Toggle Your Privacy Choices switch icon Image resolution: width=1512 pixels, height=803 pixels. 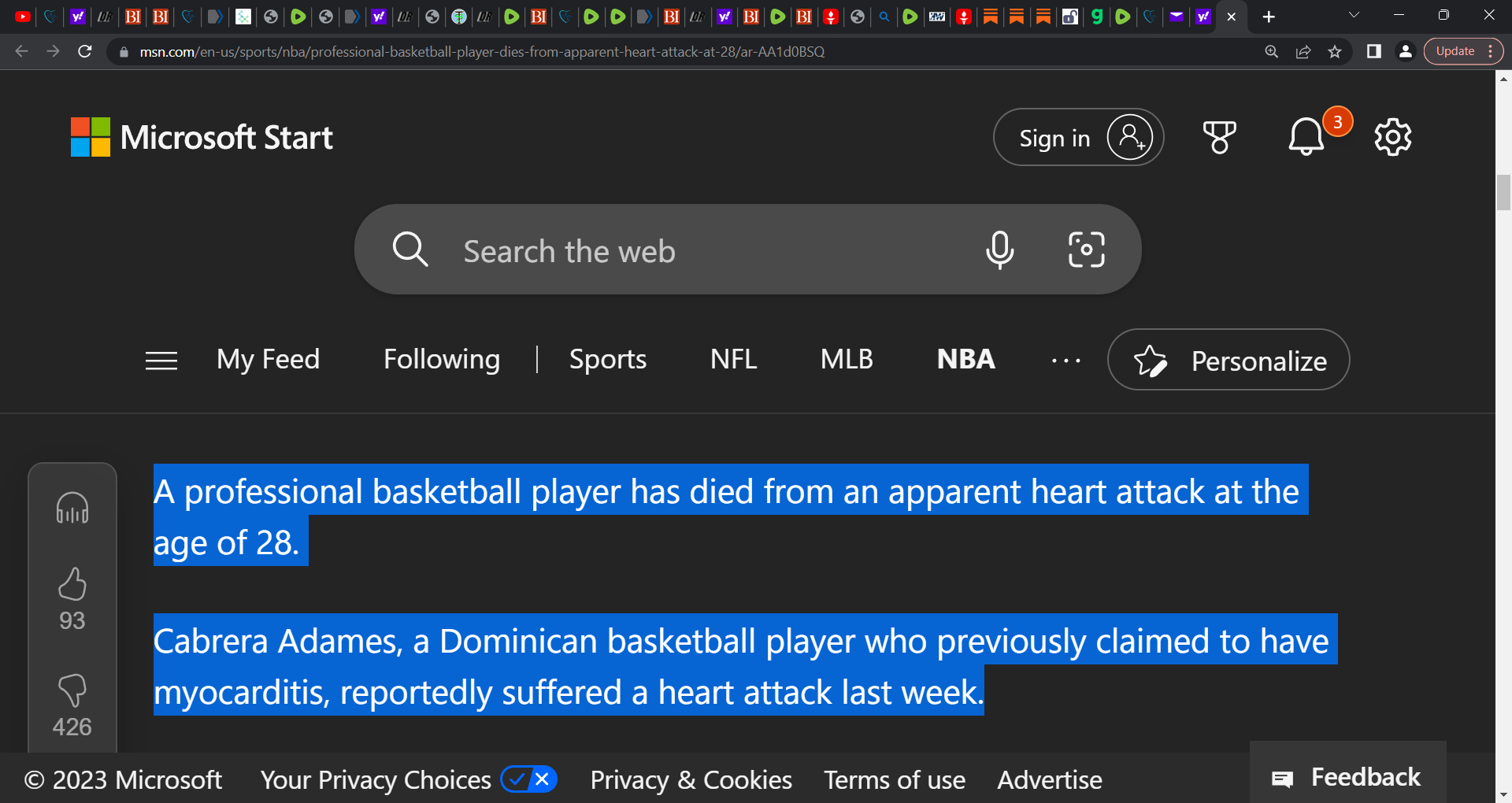click(529, 779)
